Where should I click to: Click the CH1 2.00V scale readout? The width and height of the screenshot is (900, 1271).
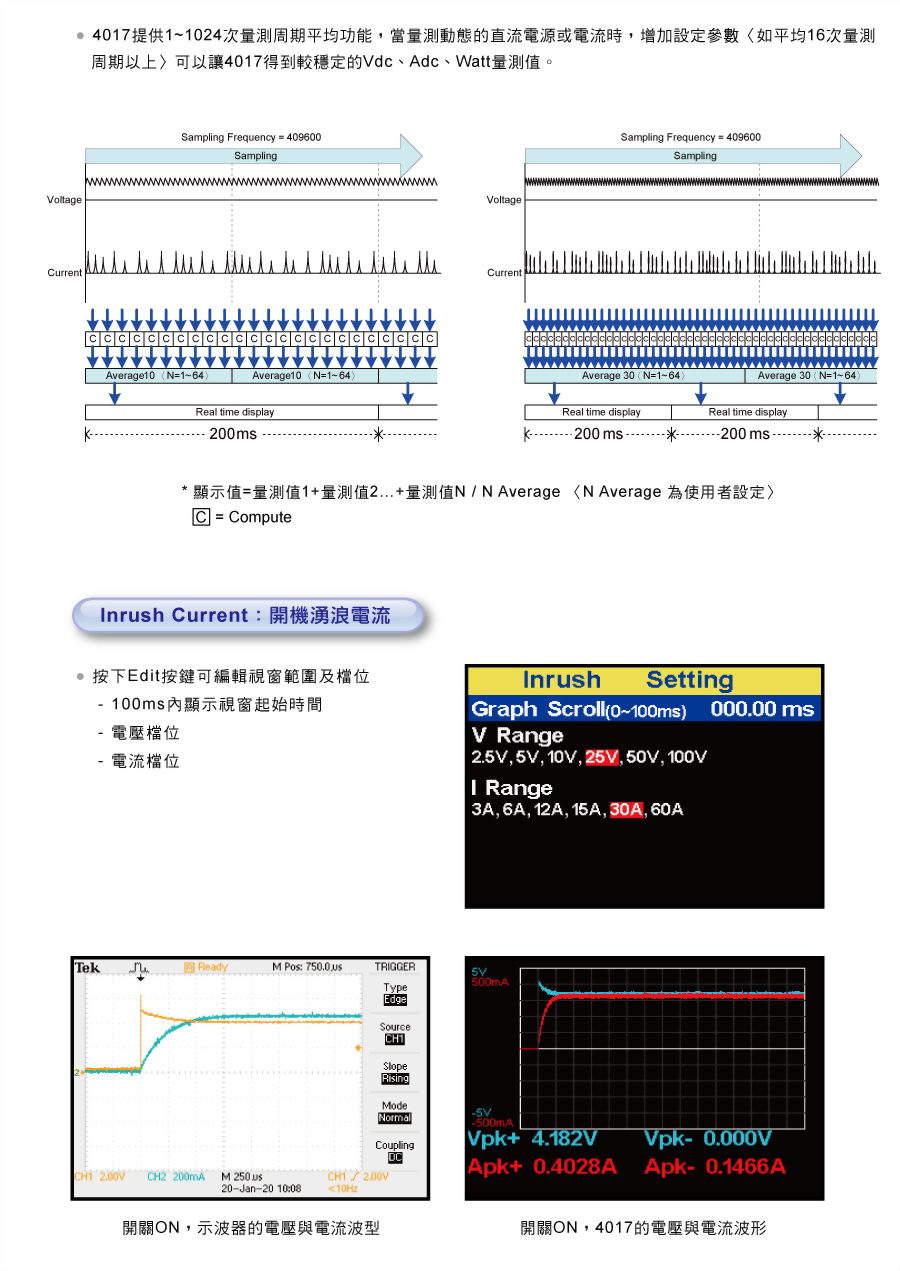[x=99, y=1177]
